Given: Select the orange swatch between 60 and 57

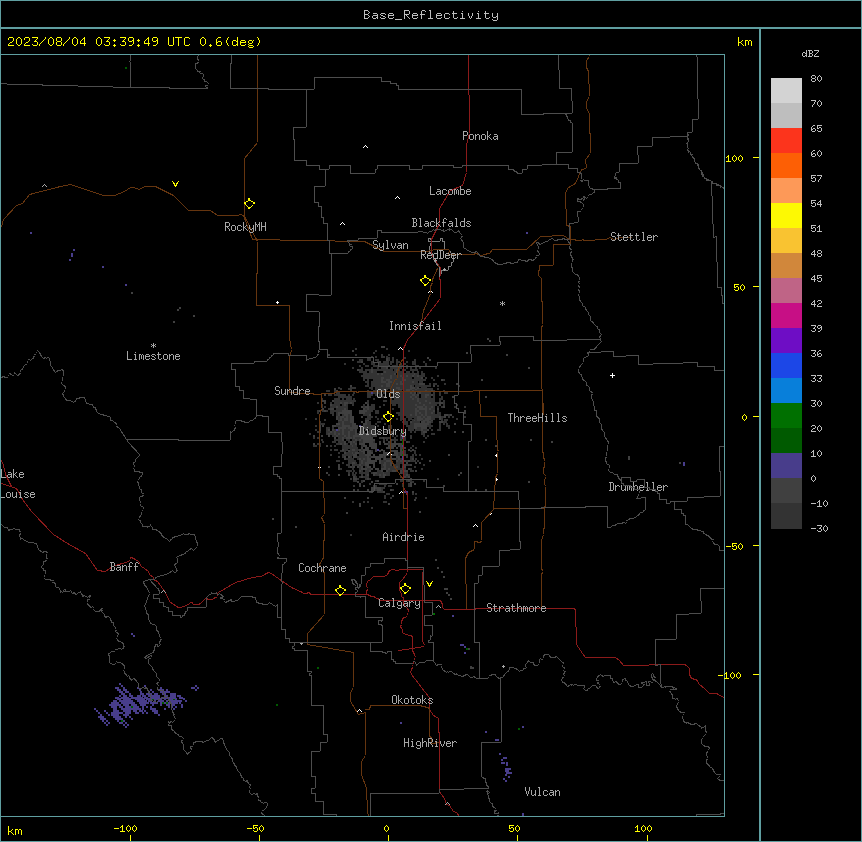Looking at the screenshot, I should click(786, 165).
